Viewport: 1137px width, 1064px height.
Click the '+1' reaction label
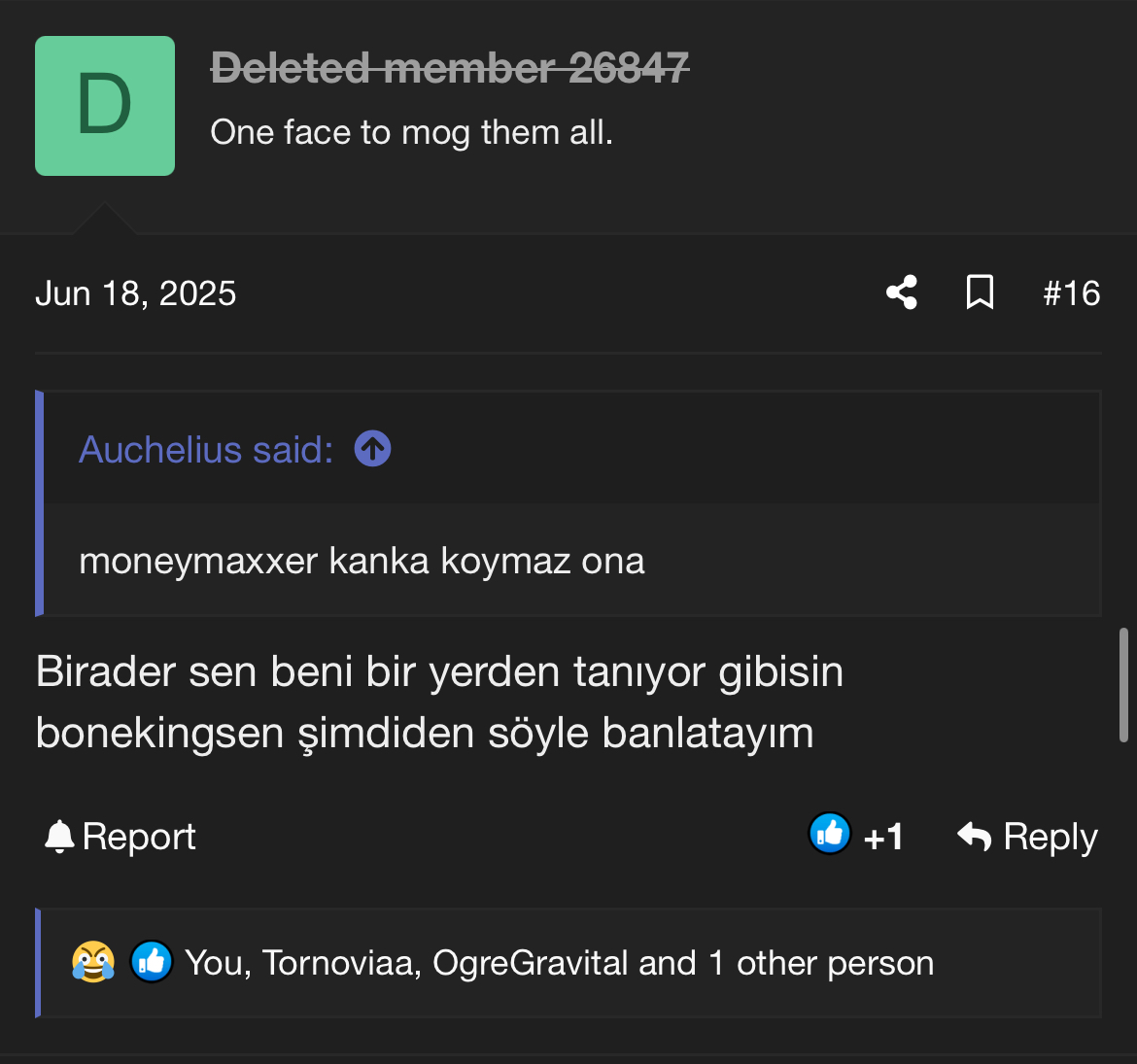[x=882, y=837]
